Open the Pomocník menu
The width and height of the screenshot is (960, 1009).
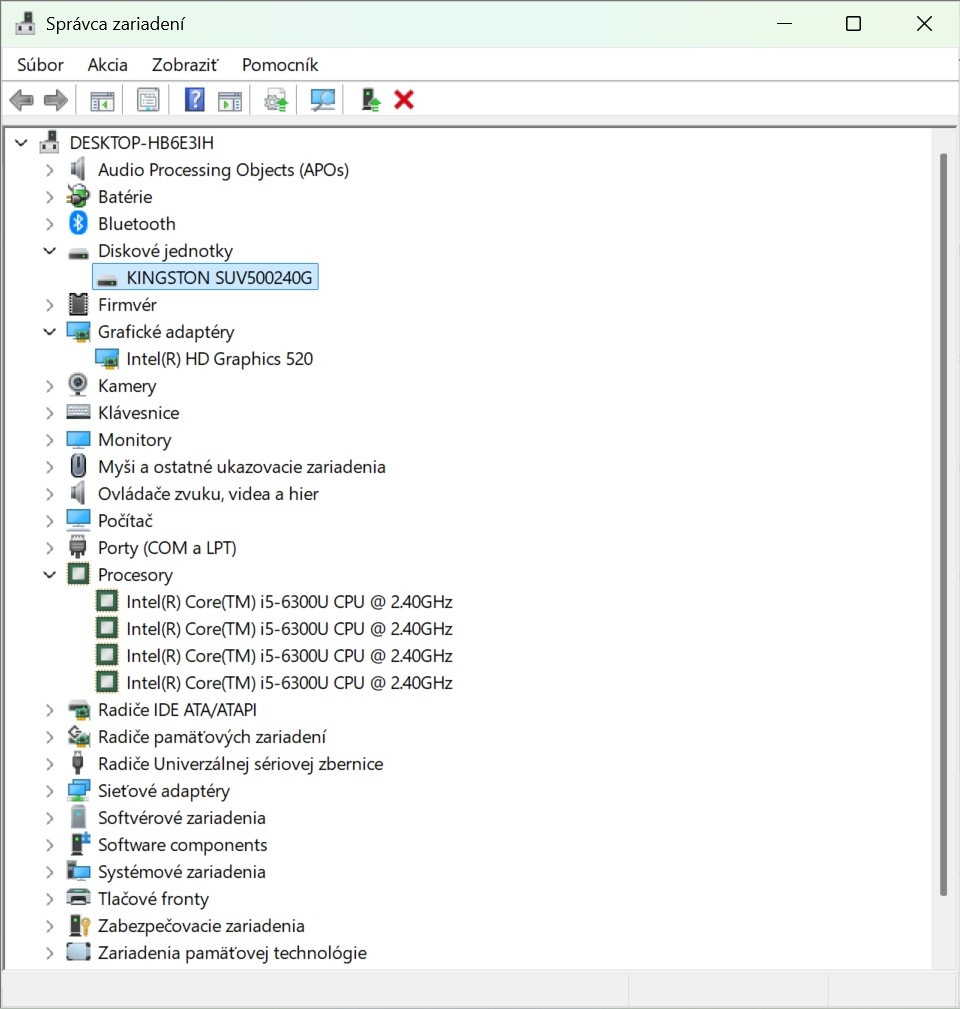[x=280, y=65]
